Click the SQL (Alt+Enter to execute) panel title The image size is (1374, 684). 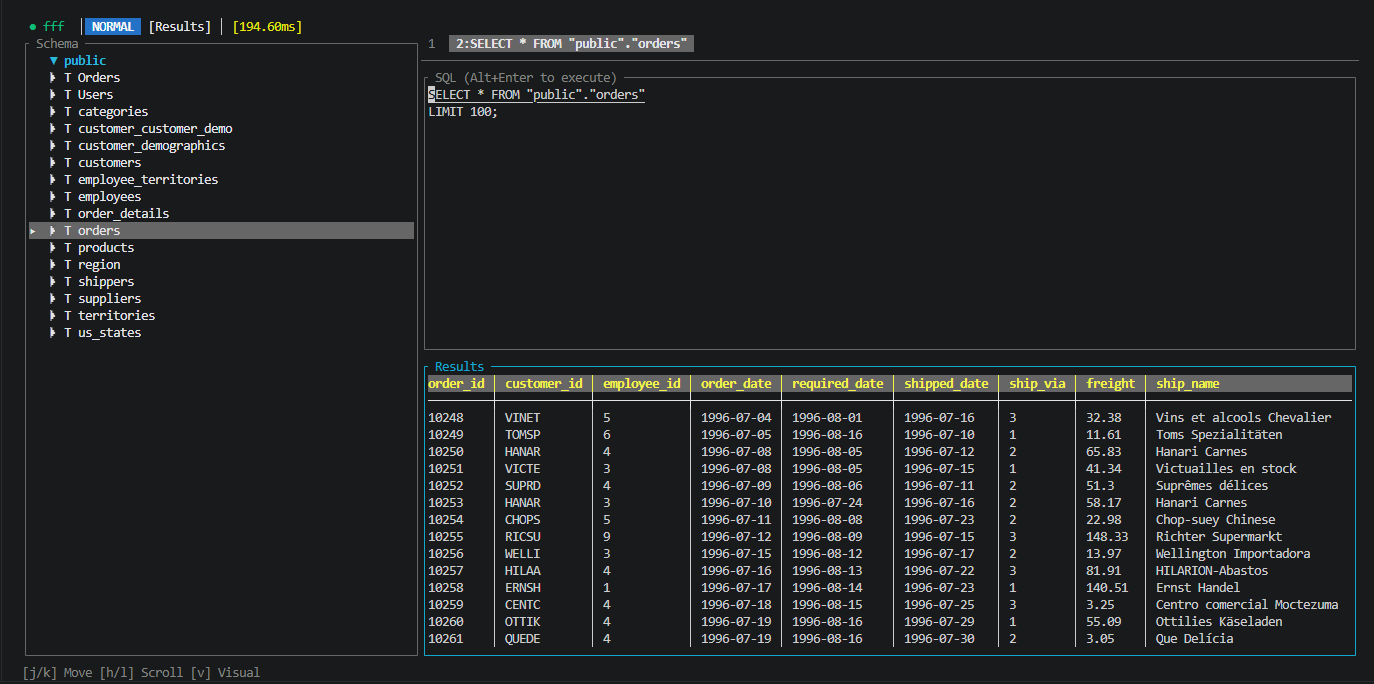click(x=526, y=78)
